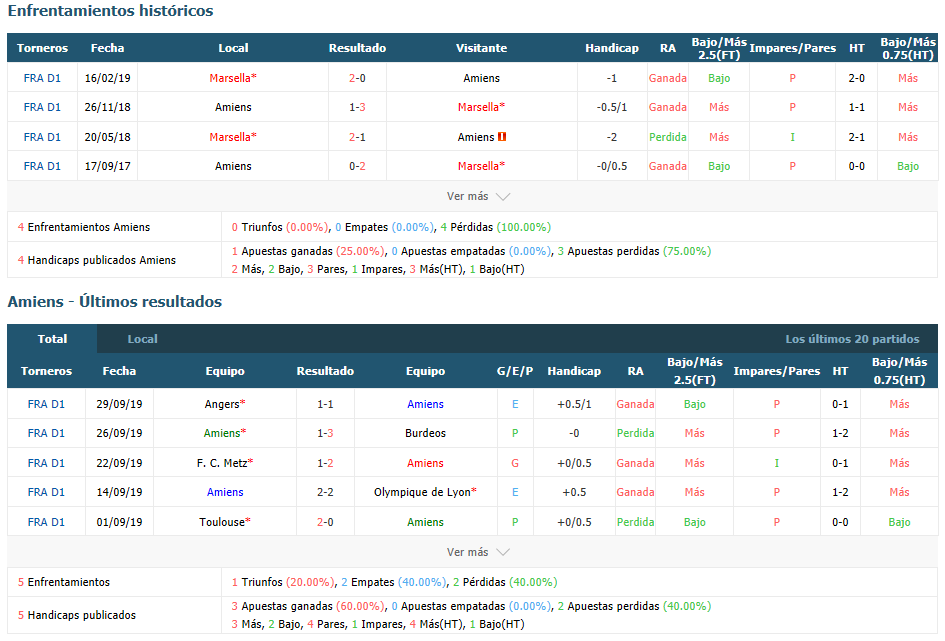
Task: Click 'Amiens - Últimos resultados' heading
Action: 115,301
